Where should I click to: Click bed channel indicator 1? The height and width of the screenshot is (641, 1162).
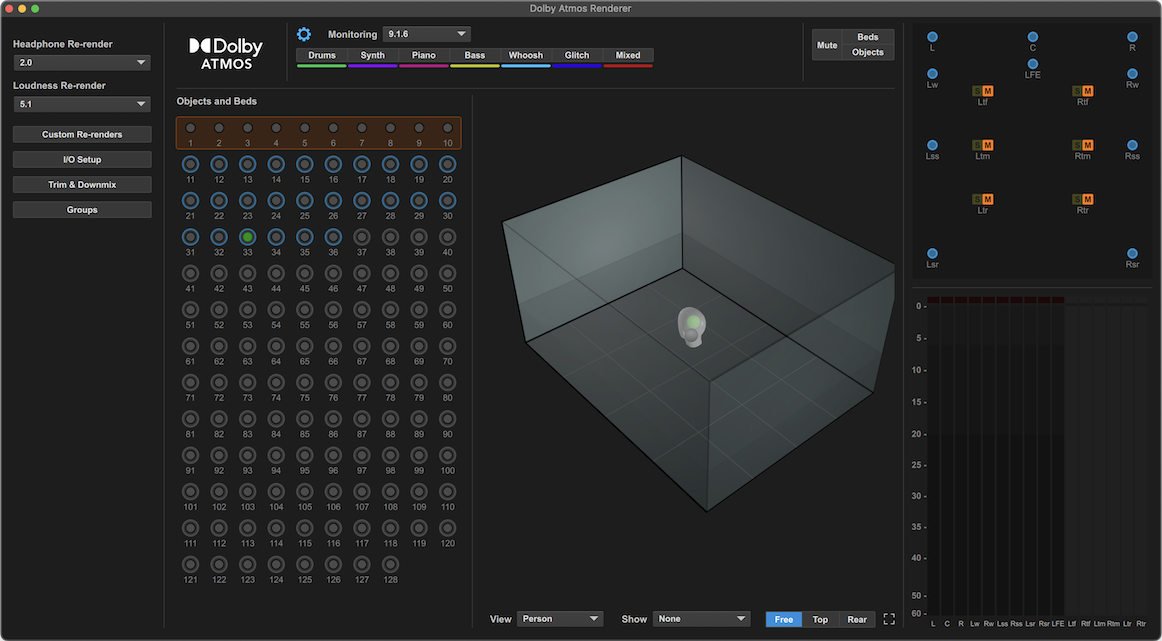point(190,128)
